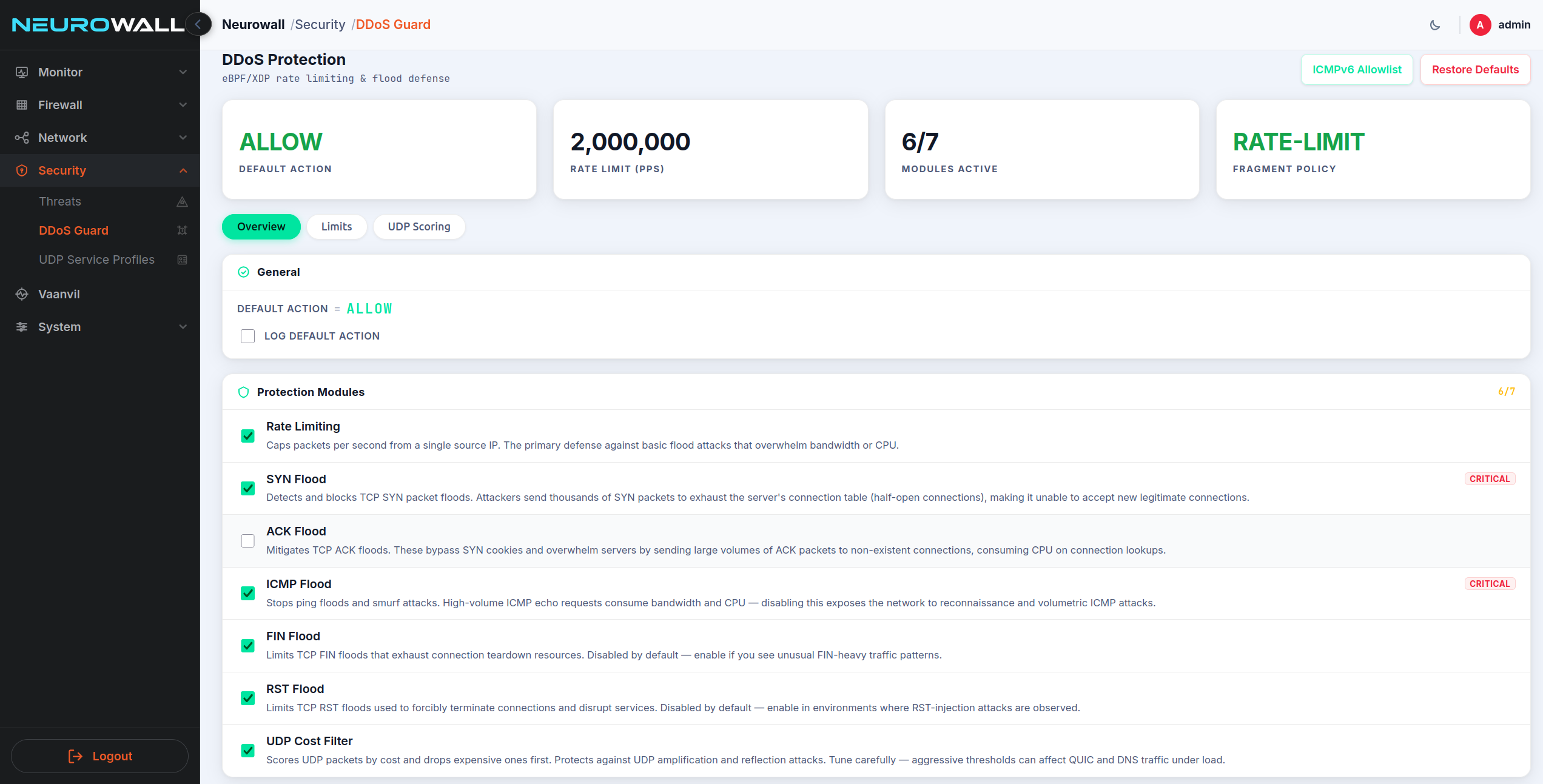Screen dimensions: 1543x784
Task: Click the DDoS Protection page heading
Action: pos(284,59)
